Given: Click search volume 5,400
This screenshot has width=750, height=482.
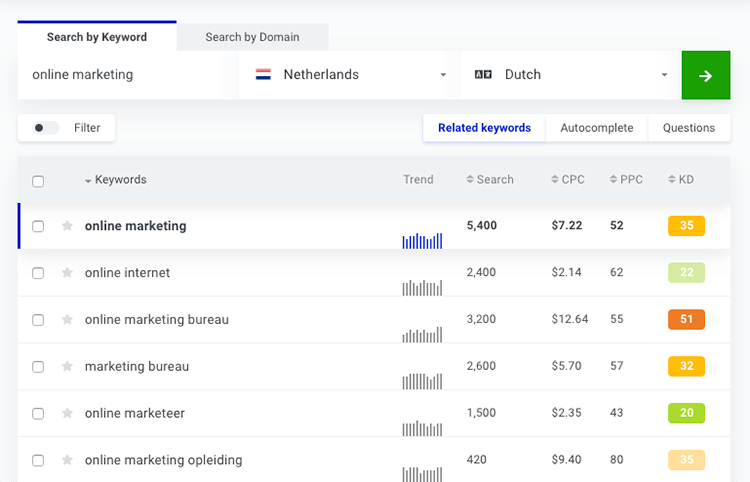Looking at the screenshot, I should pos(482,226).
